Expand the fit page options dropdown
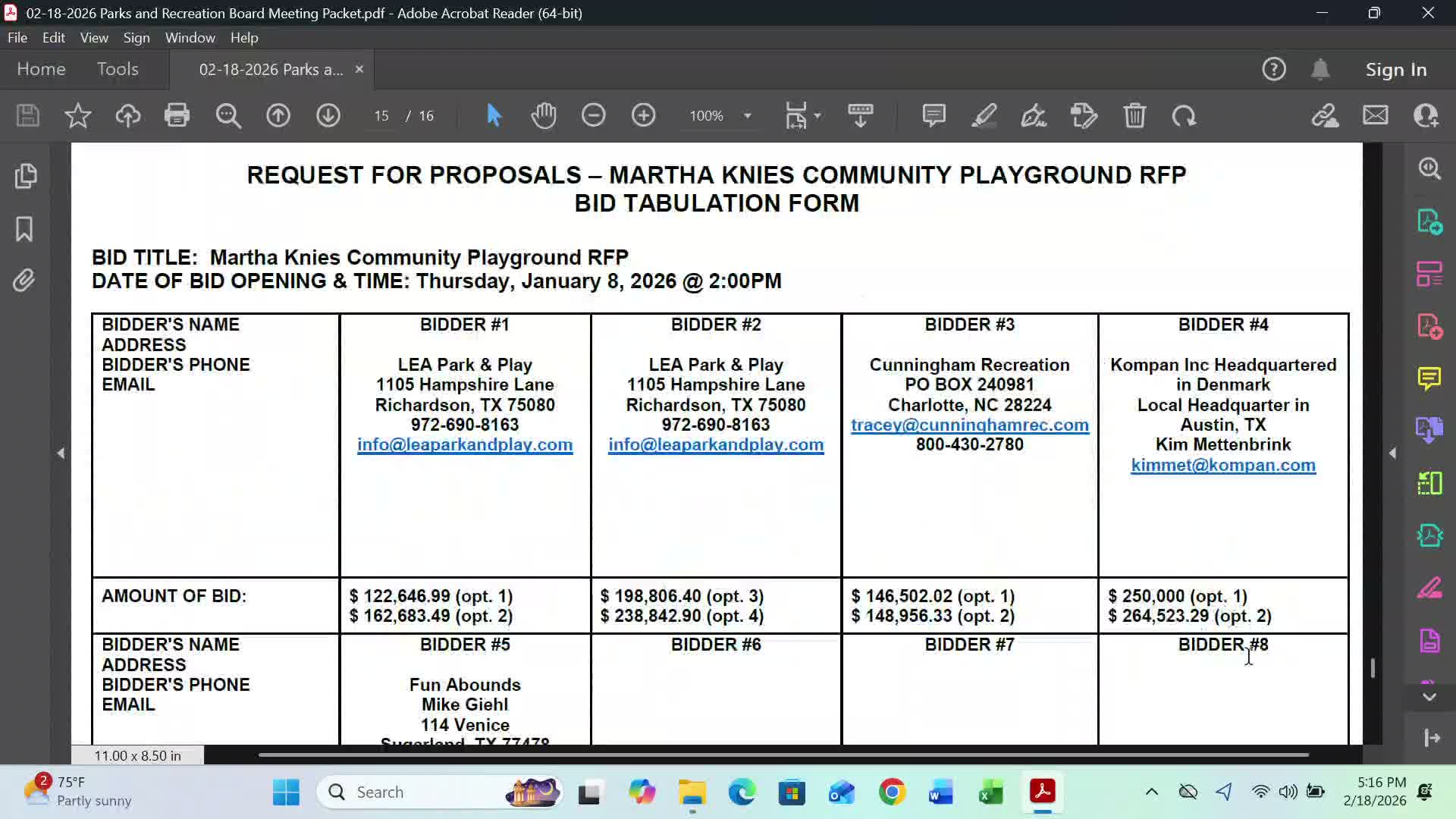The image size is (1456, 819). click(817, 116)
